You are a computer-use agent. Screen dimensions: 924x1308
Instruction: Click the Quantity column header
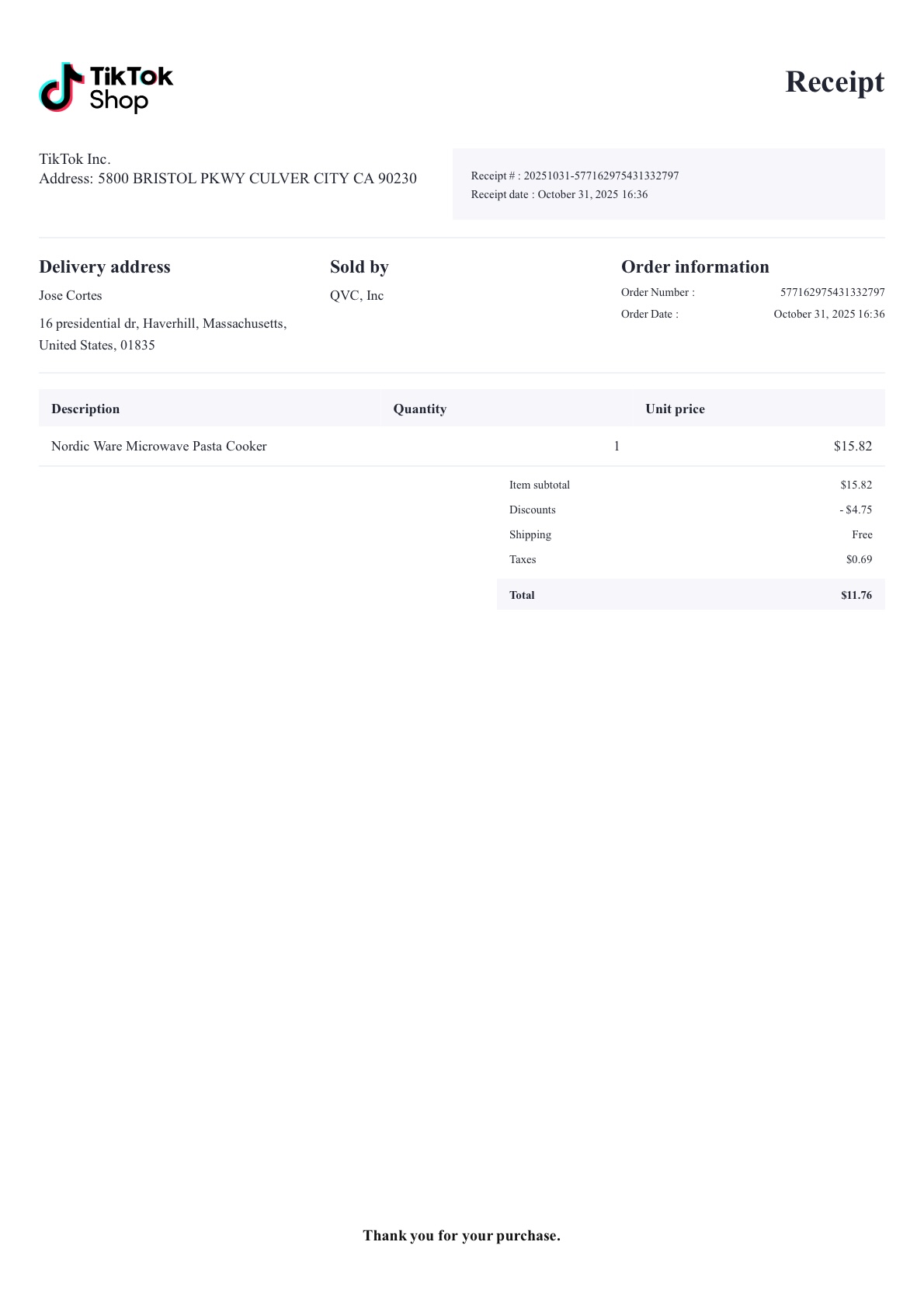tap(419, 409)
